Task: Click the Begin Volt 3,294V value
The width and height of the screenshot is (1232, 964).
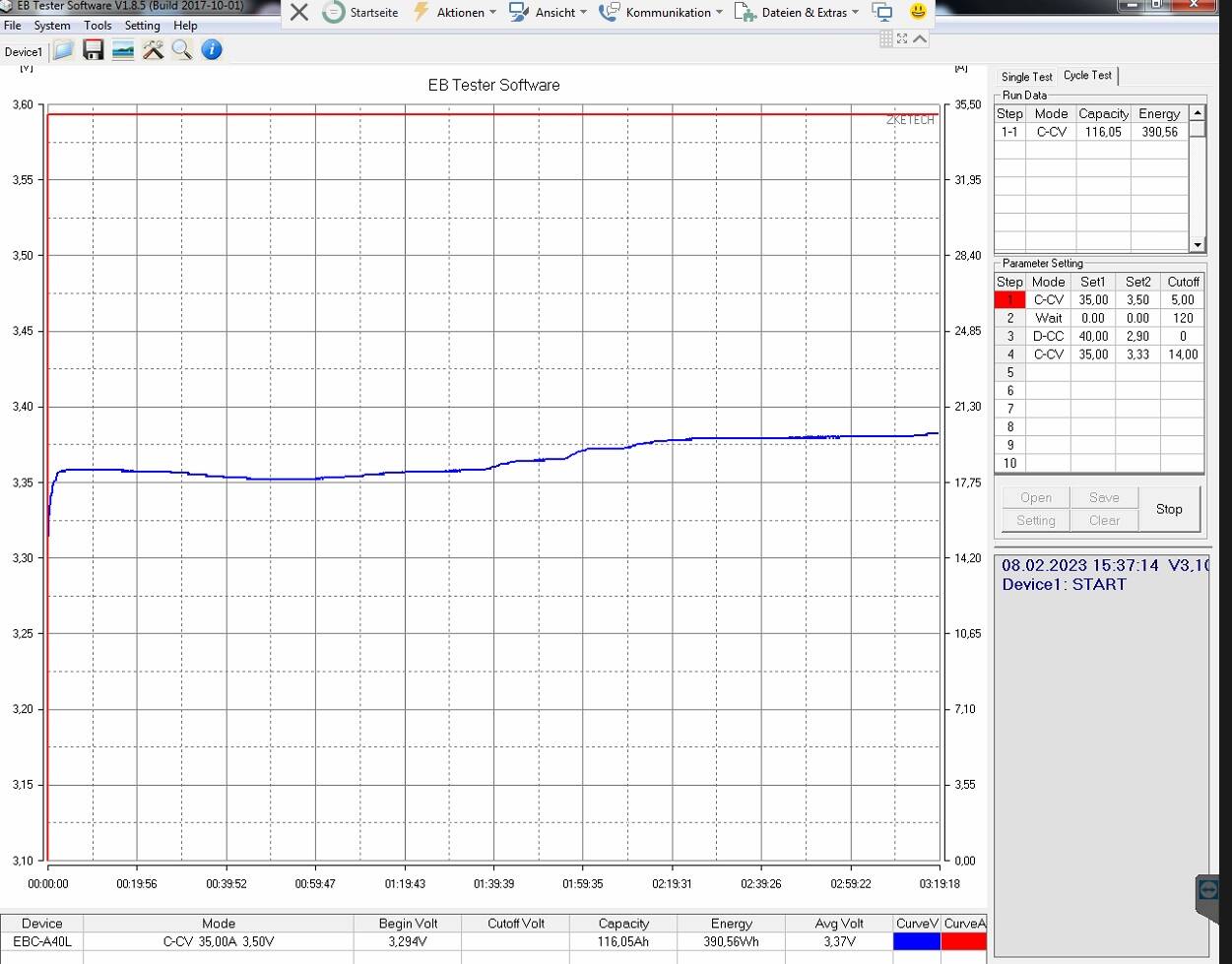Action: pos(408,941)
